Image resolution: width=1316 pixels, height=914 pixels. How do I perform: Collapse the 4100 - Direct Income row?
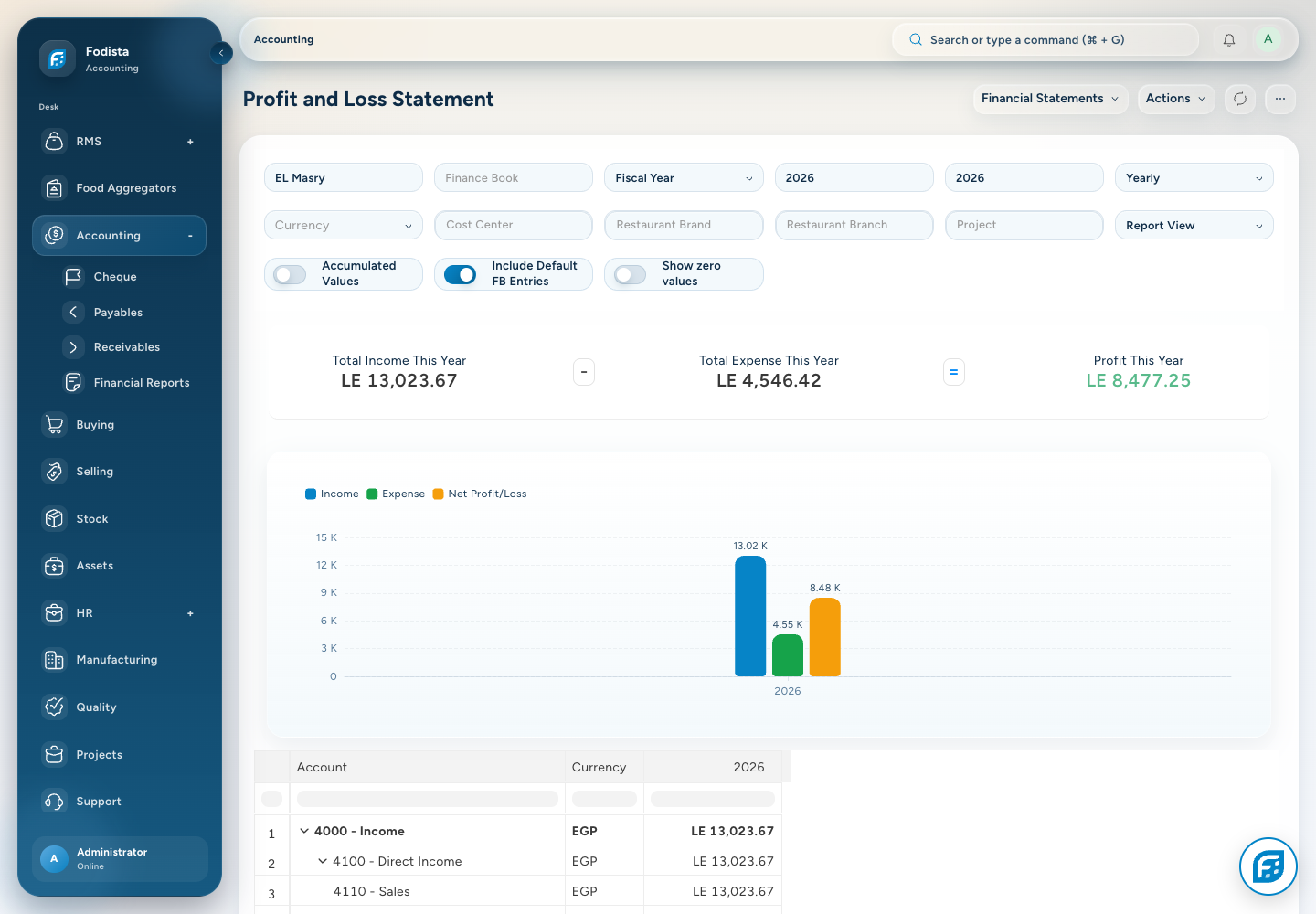coord(323,861)
